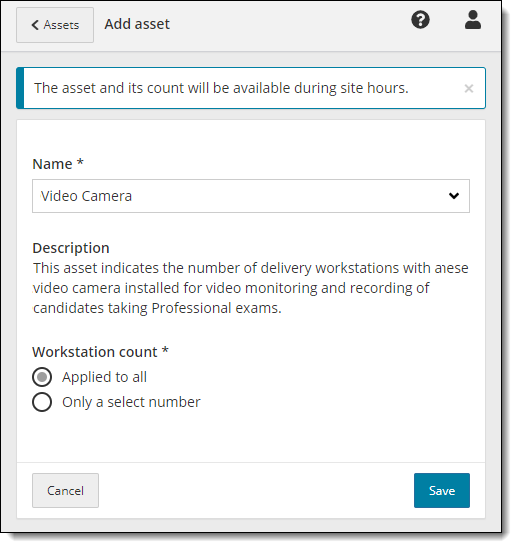
Task: Go back to the Assets page
Action: 55,25
